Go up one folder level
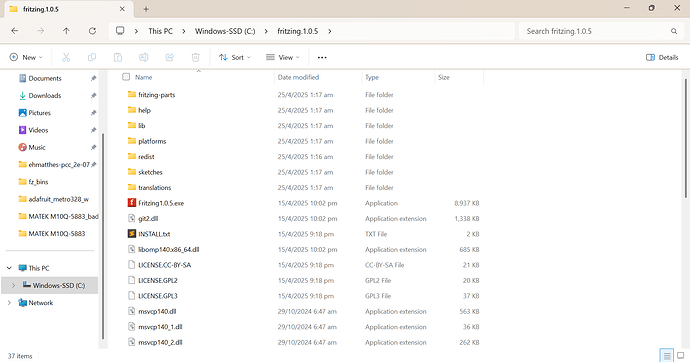 pos(66,31)
